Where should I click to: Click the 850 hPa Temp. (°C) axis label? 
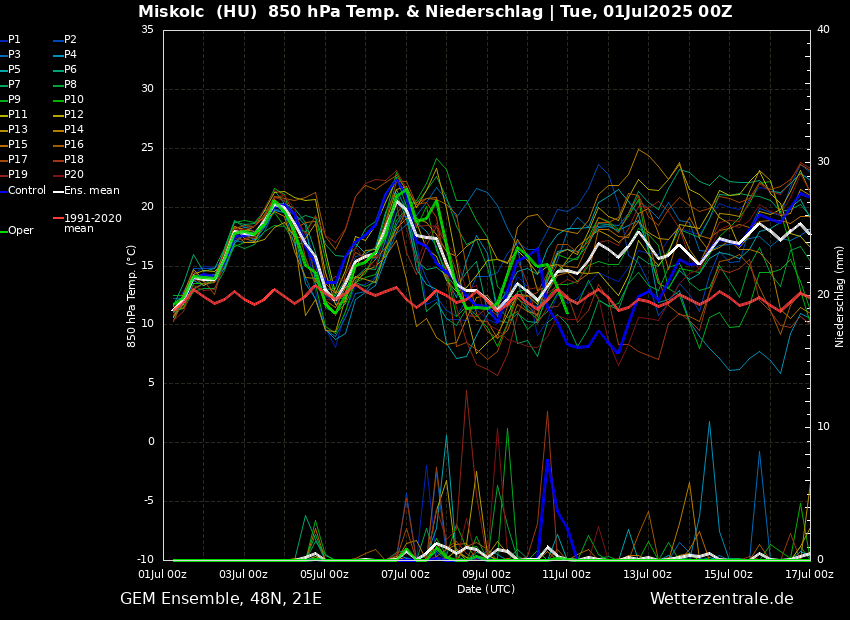132,295
